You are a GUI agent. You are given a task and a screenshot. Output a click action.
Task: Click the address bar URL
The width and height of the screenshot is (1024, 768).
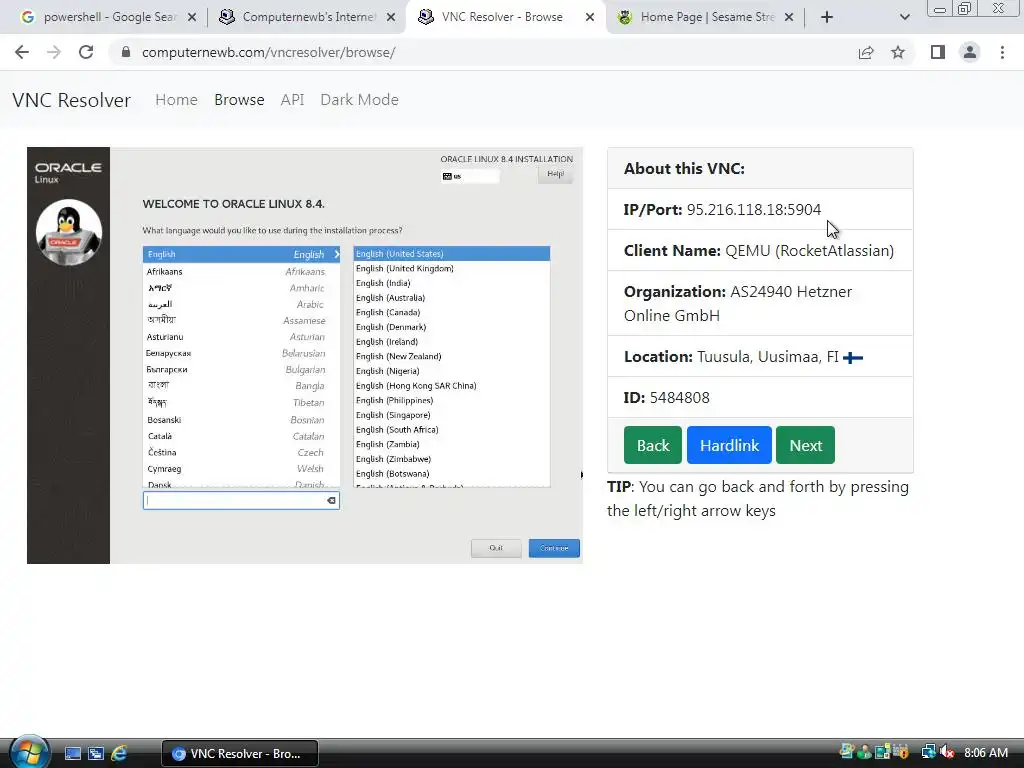[x=268, y=52]
